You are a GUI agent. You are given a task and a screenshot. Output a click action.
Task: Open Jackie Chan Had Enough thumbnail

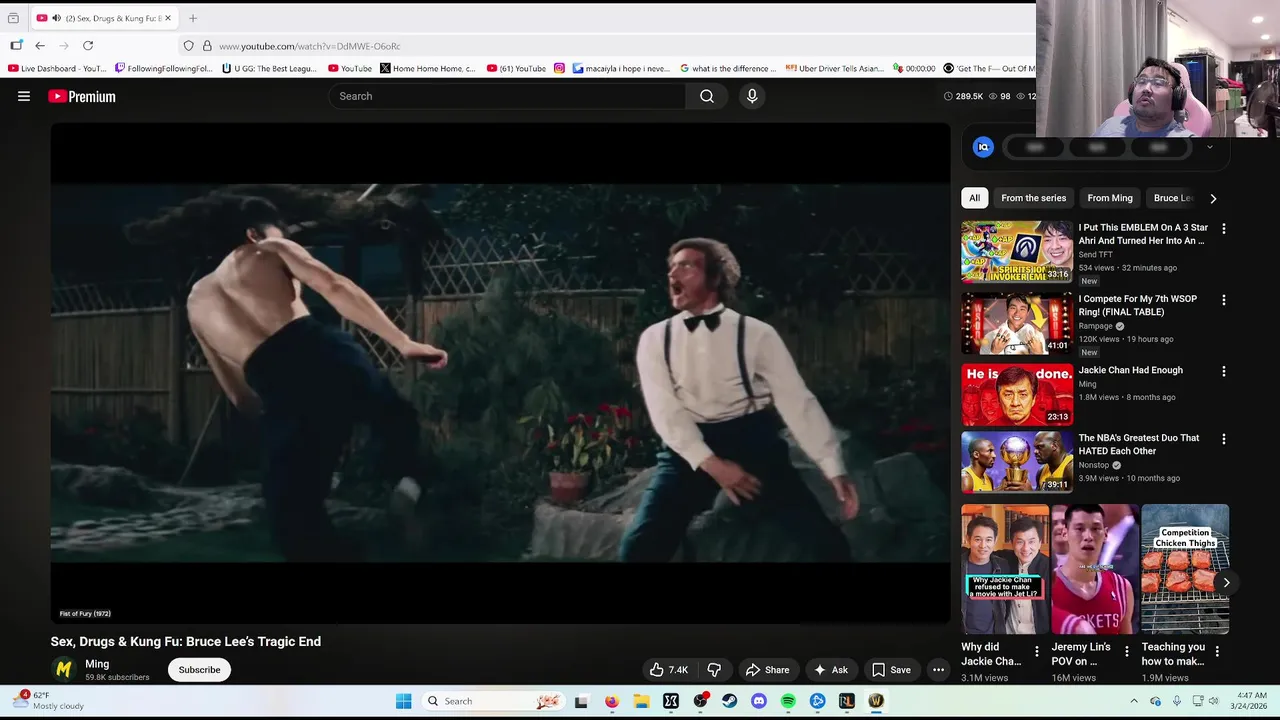pos(1016,394)
